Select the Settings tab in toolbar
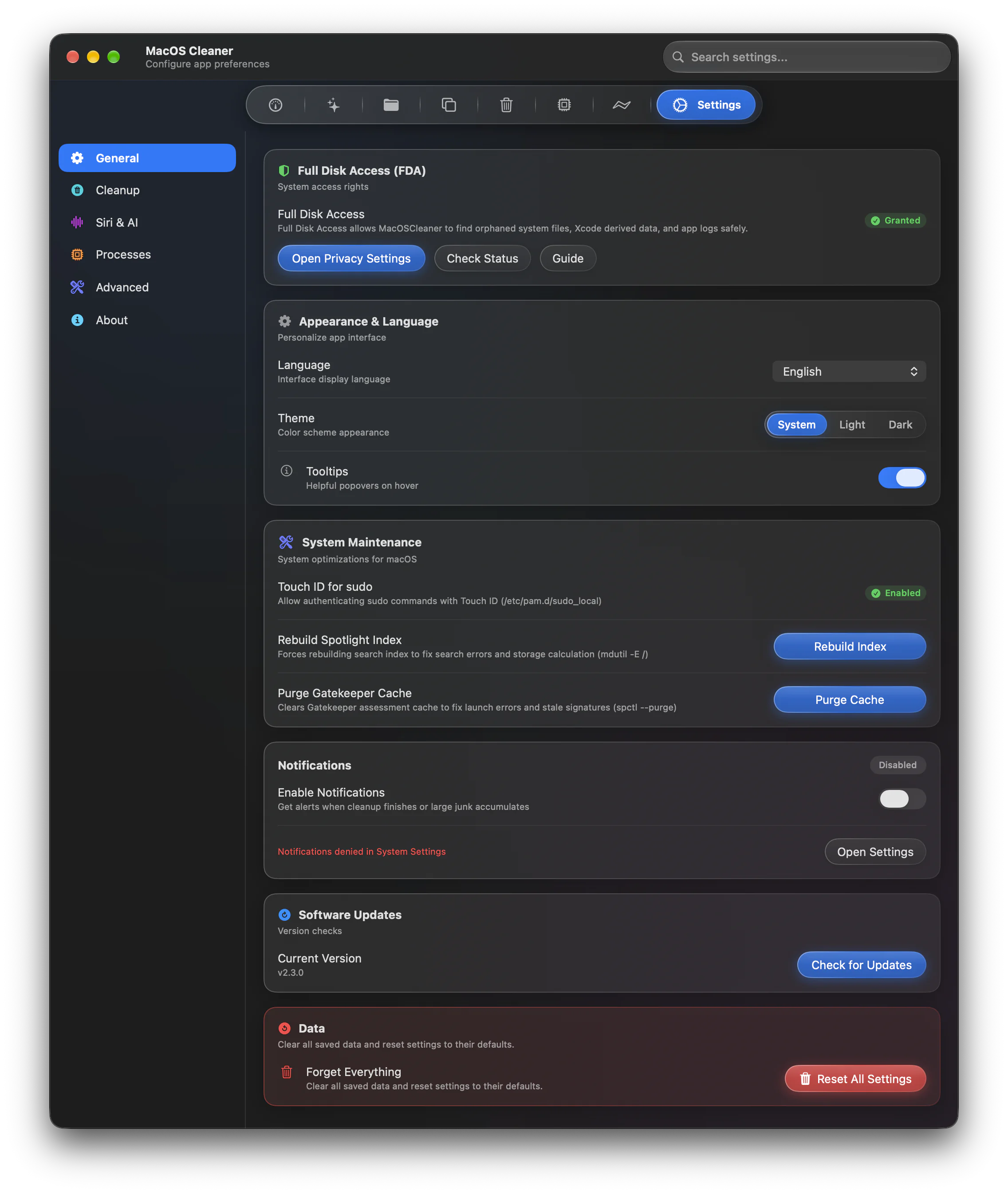The image size is (1008, 1194). click(x=706, y=105)
